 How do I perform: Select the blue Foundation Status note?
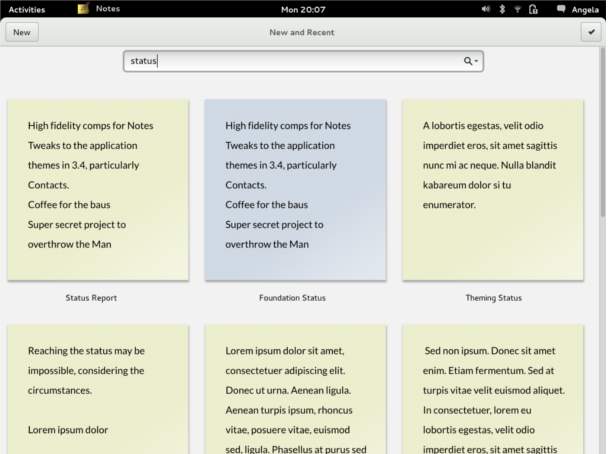pyautogui.click(x=295, y=190)
